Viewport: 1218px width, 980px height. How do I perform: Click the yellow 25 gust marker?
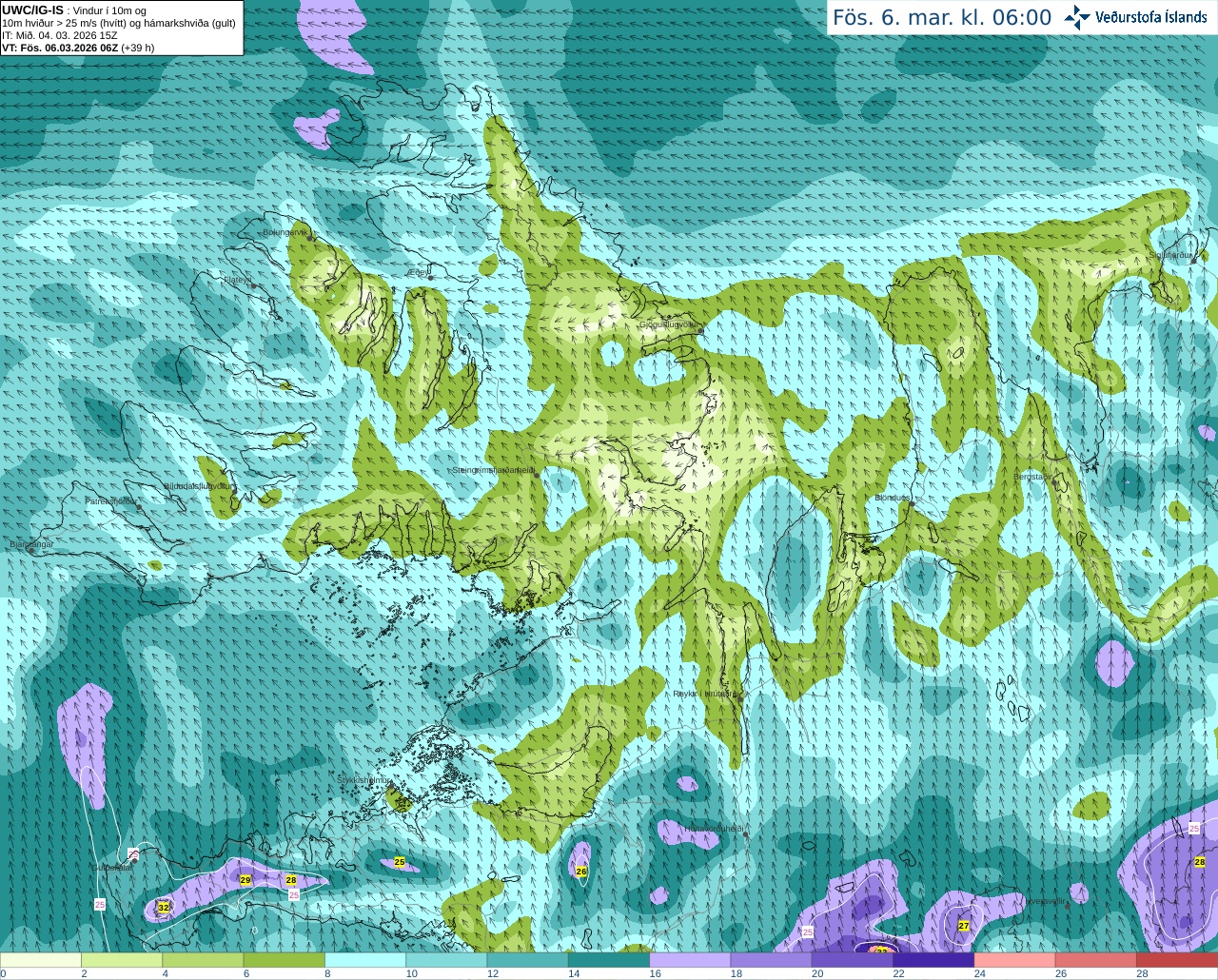coord(400,862)
